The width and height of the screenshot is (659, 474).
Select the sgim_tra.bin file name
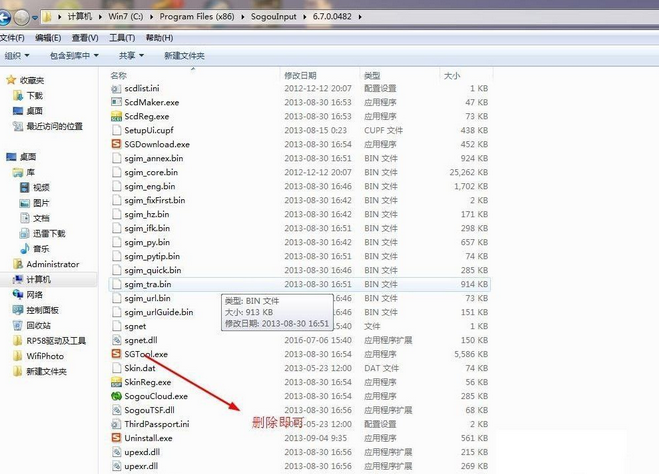click(x=148, y=284)
